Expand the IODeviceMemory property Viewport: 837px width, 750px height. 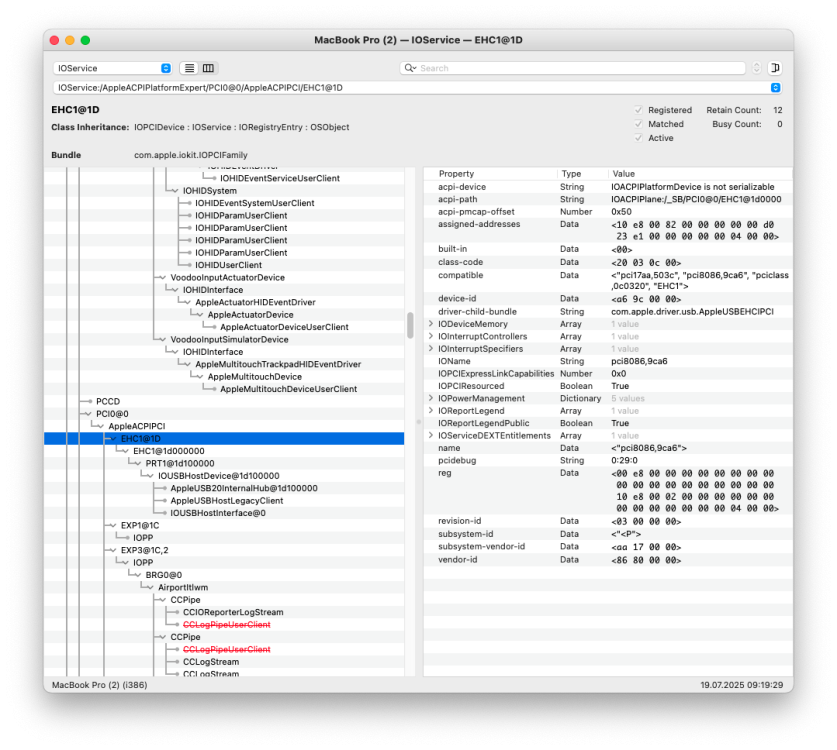[x=431, y=323]
